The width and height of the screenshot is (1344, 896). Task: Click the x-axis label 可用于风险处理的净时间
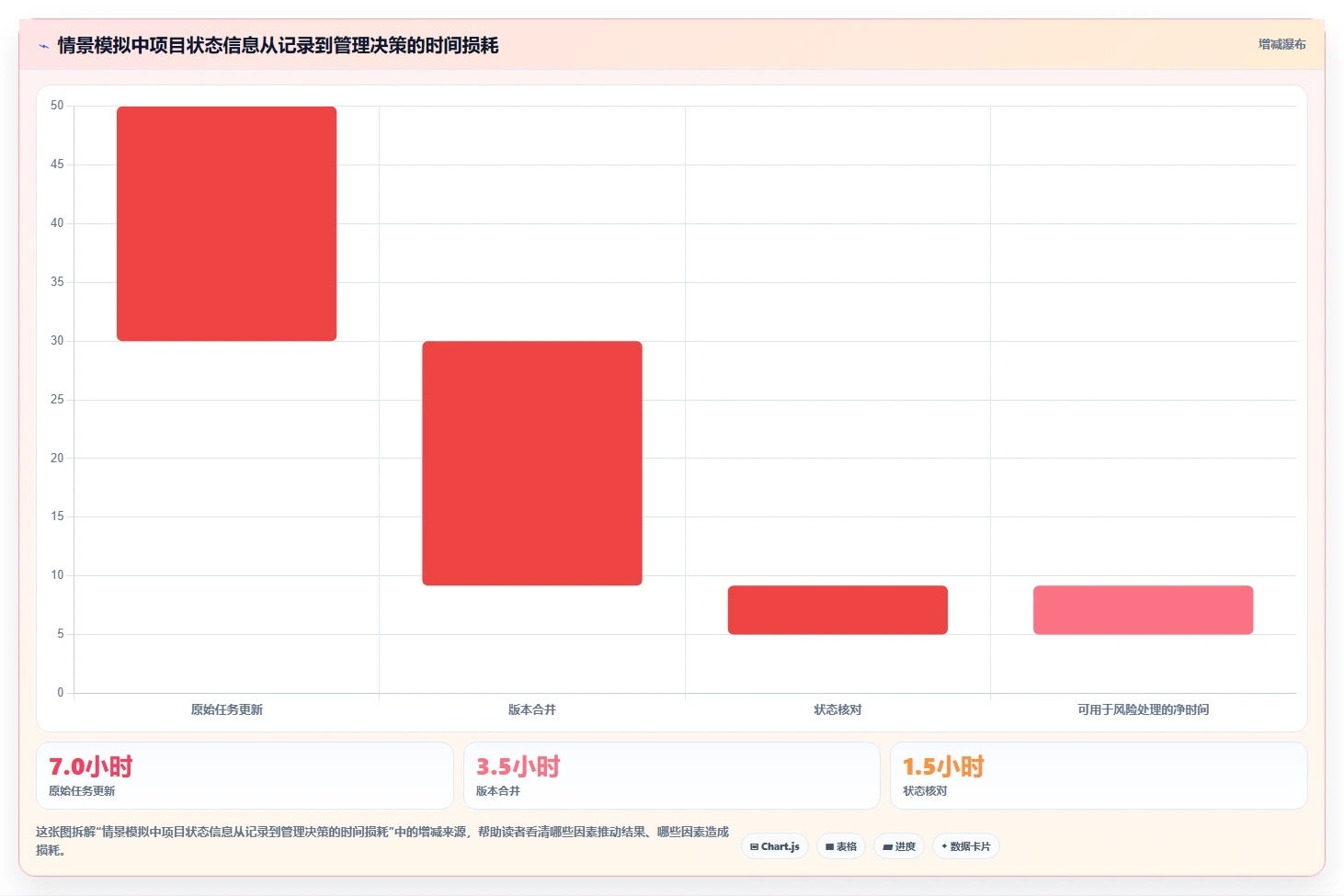tap(1143, 709)
